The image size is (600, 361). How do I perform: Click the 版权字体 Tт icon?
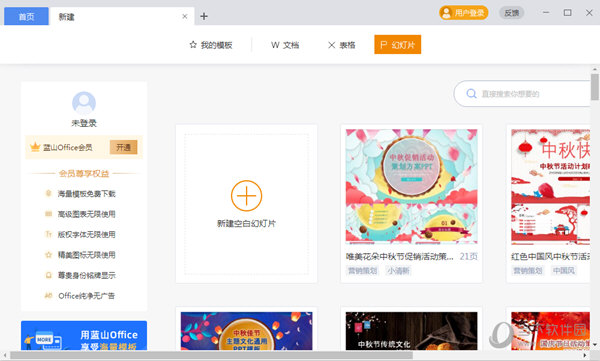tap(49, 234)
